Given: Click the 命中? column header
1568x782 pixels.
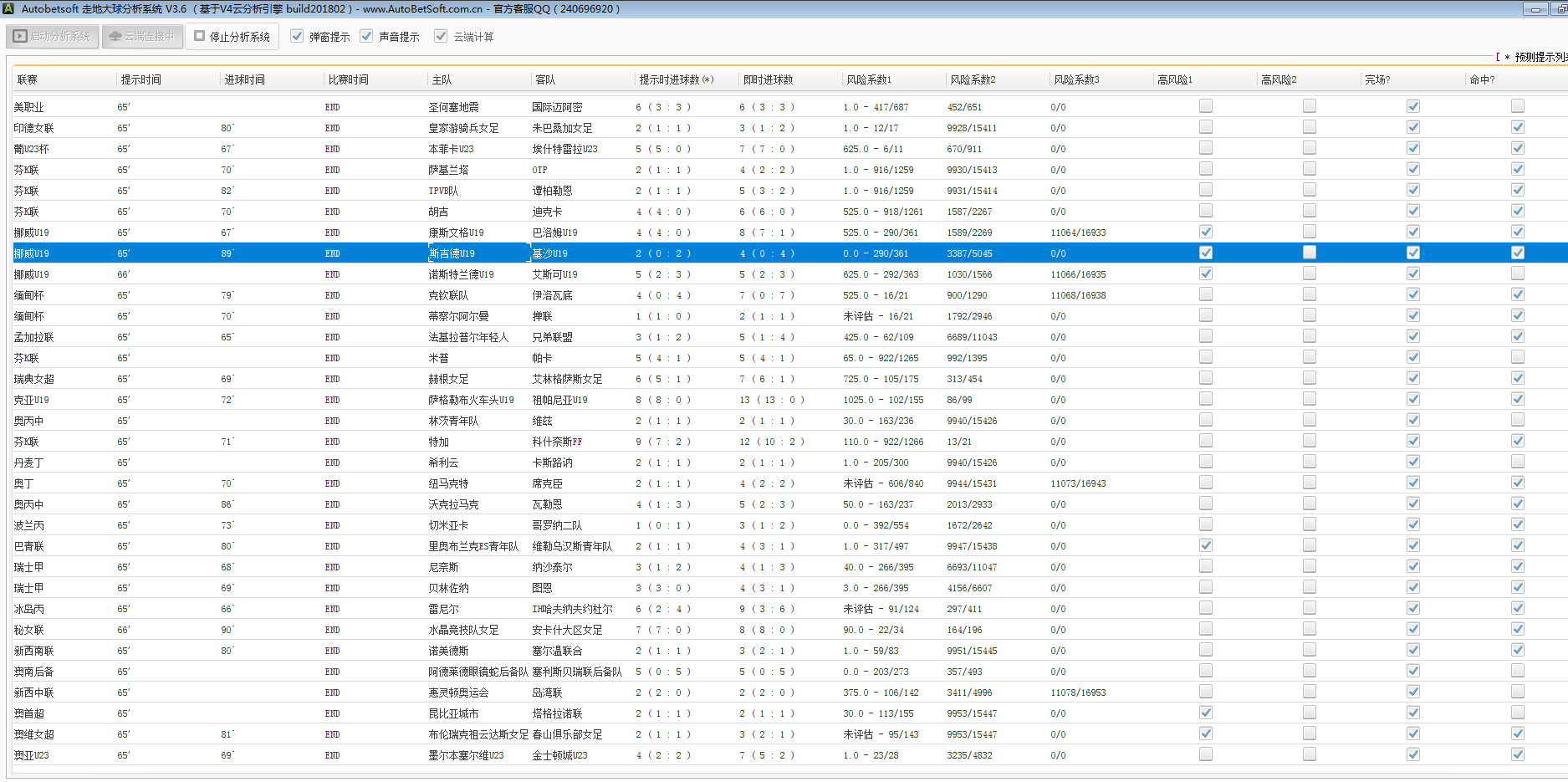Looking at the screenshot, I should [x=1482, y=80].
